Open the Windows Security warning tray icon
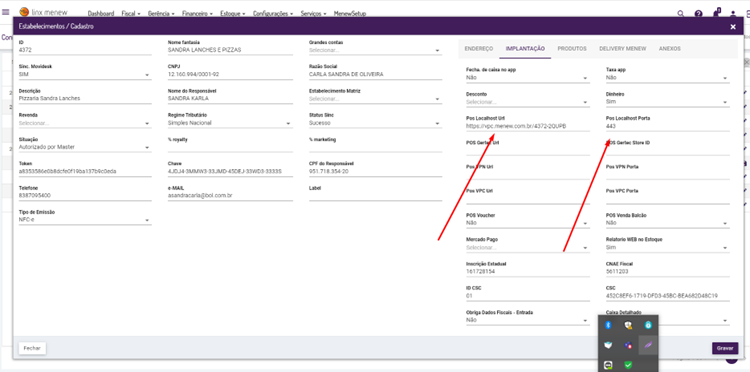The image size is (750, 372). (628, 325)
